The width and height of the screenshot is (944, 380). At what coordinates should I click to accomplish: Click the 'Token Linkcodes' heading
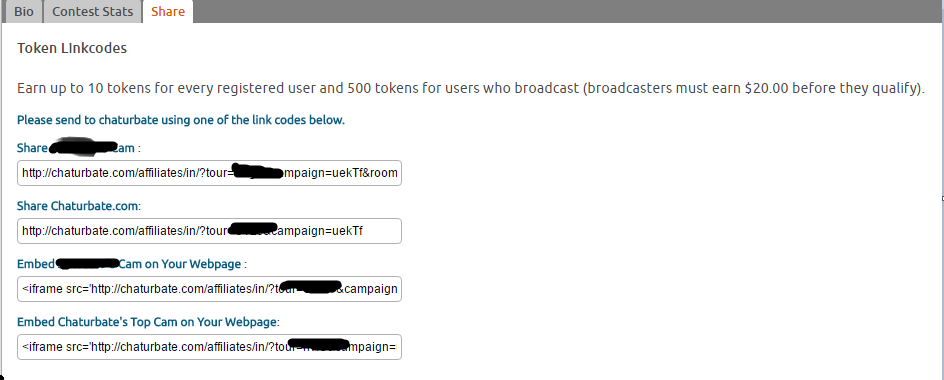pyautogui.click(x=72, y=48)
